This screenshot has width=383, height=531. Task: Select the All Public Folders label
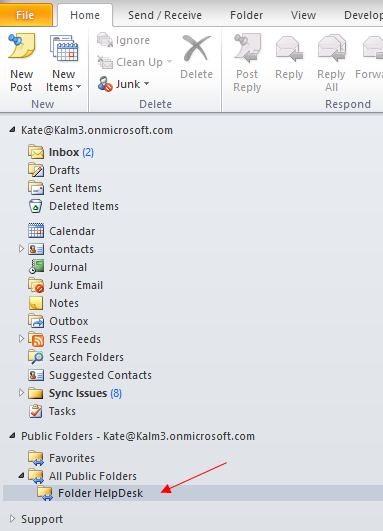pyautogui.click(x=93, y=476)
